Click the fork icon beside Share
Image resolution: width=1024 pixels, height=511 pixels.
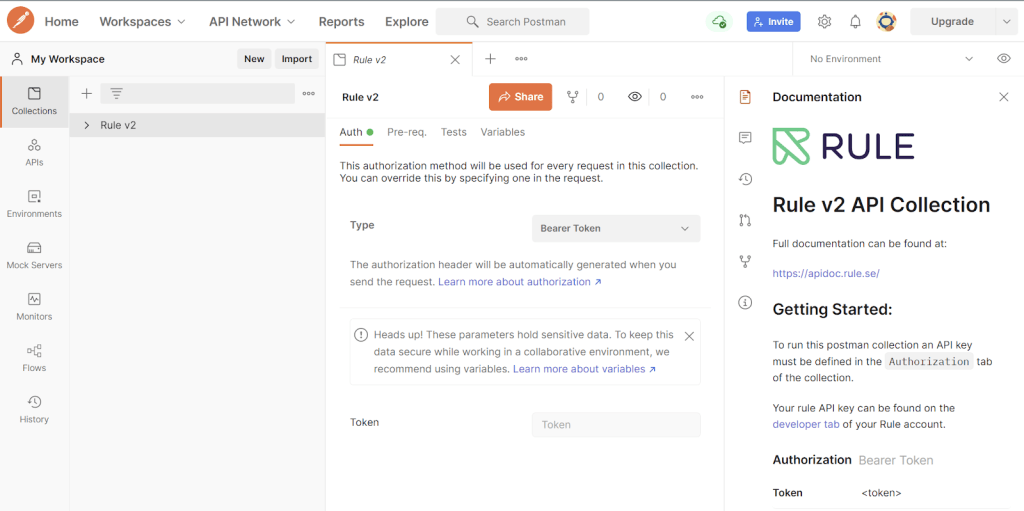click(x=573, y=97)
